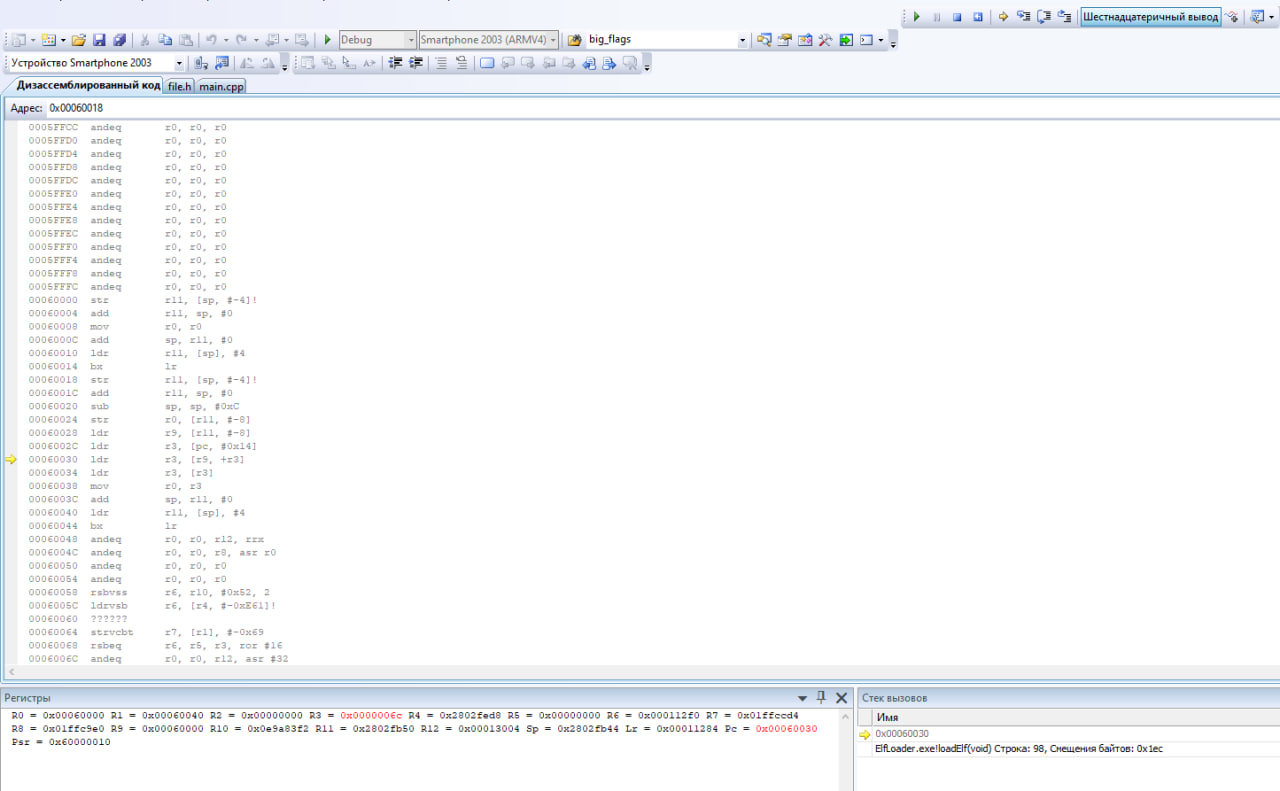Switch to the main.cpp tab
This screenshot has height=791, width=1280.
[x=220, y=86]
